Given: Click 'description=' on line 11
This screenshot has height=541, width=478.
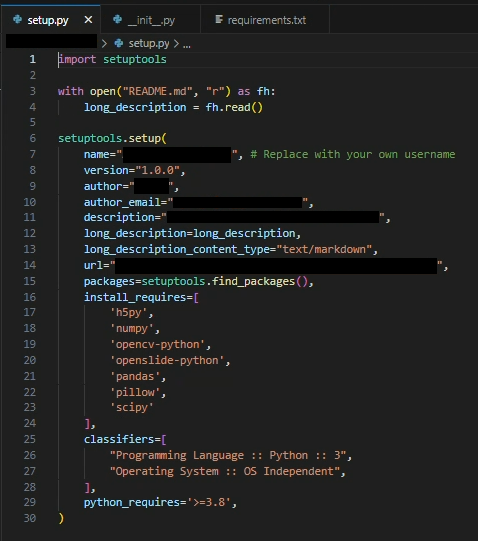Looking at the screenshot, I should (x=122, y=217).
